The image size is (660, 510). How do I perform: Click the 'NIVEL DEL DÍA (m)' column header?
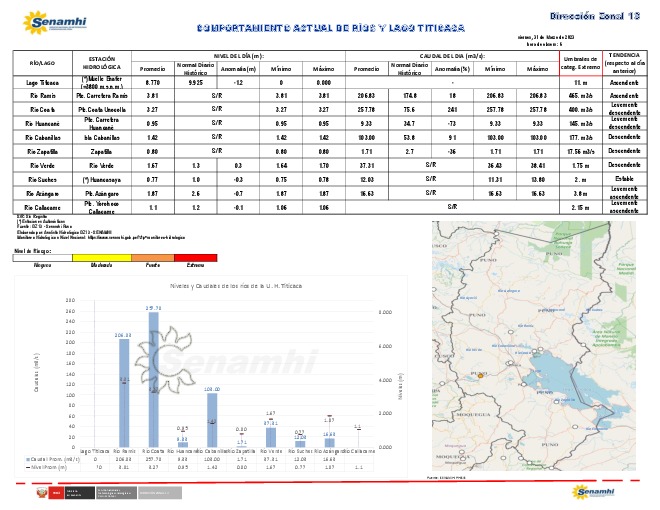pos(239,56)
